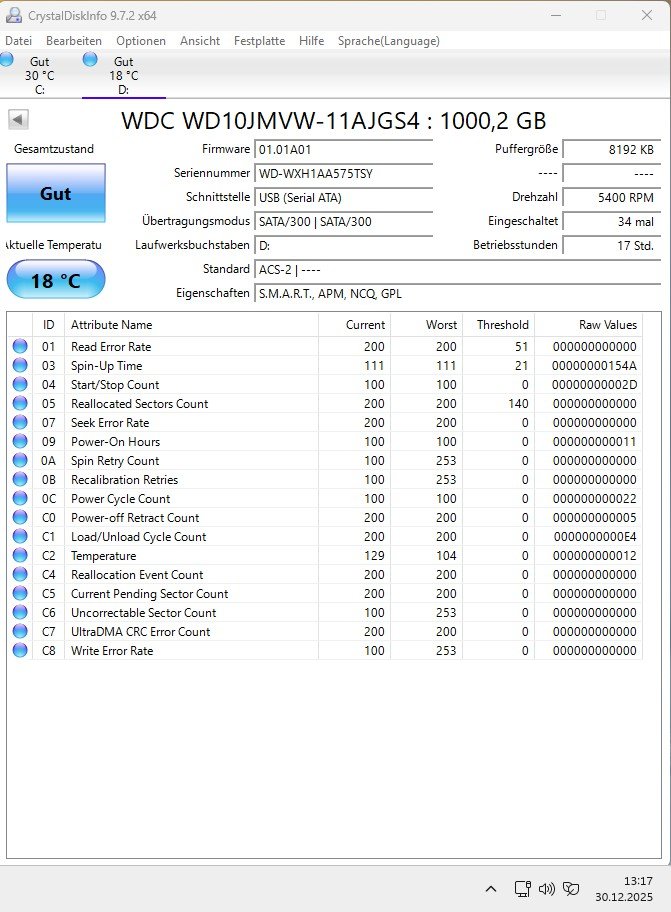The width and height of the screenshot is (671, 912).
Task: Click the Betriebsstunden value 17 Std.
Action: coord(611,245)
